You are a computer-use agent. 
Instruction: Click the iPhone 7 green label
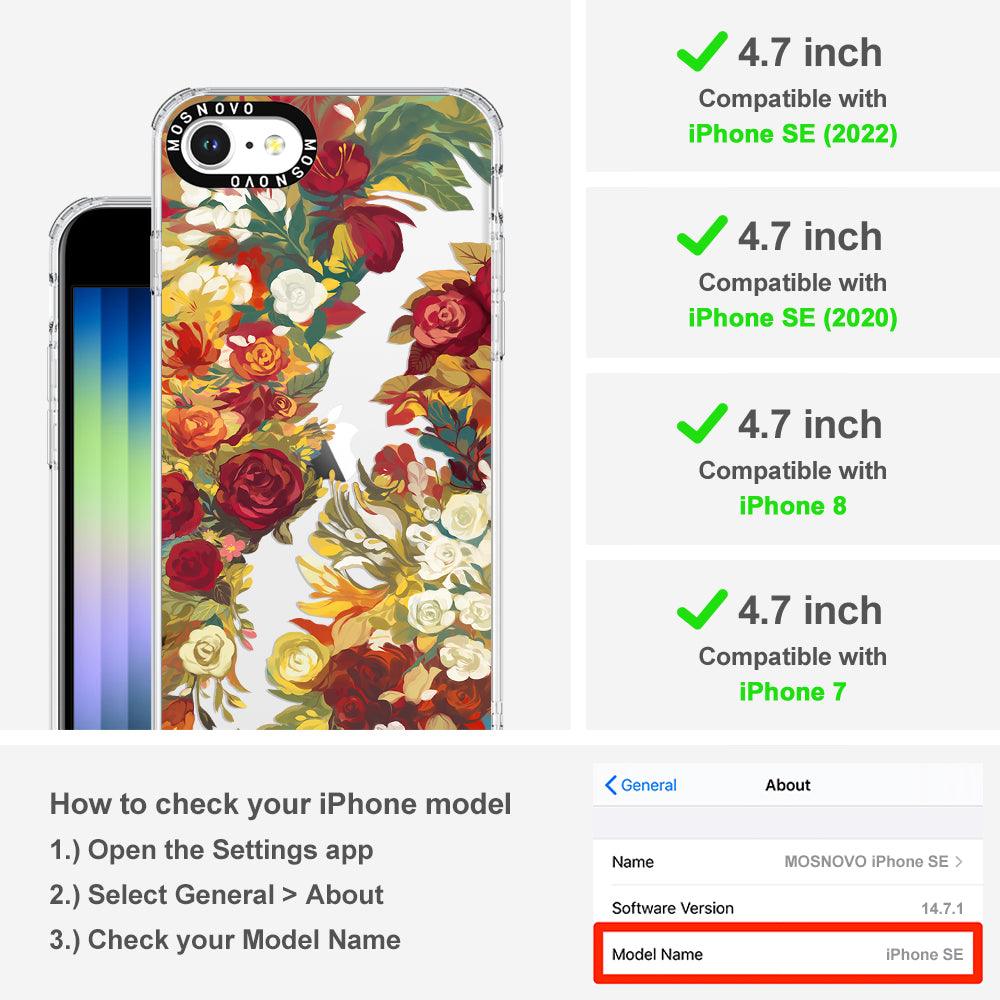793,692
